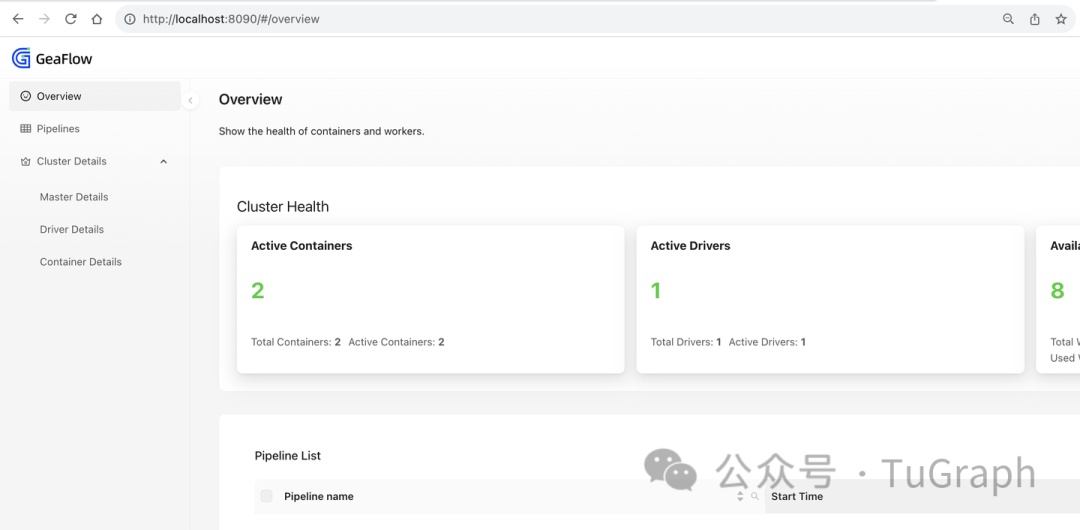Bookmark this page with the star icon
Viewport: 1080px width, 530px height.
pos(1061,19)
